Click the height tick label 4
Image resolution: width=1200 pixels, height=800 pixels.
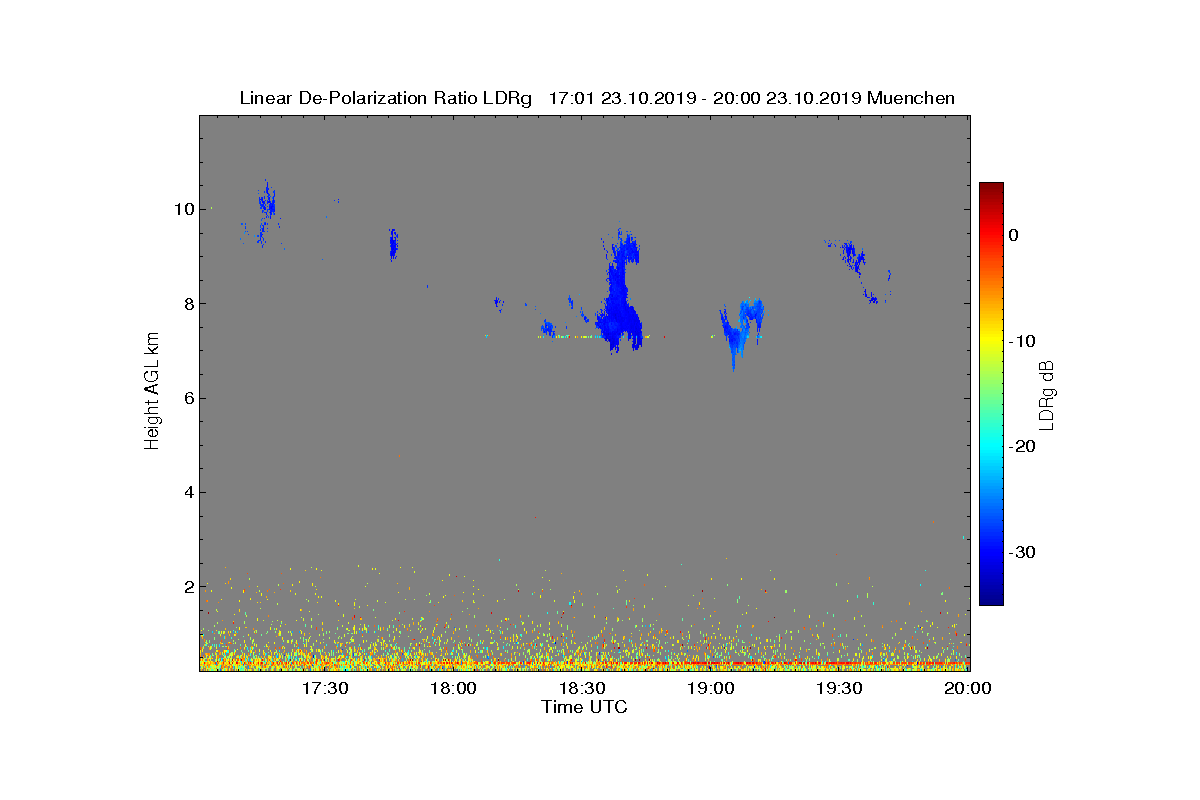click(x=187, y=492)
